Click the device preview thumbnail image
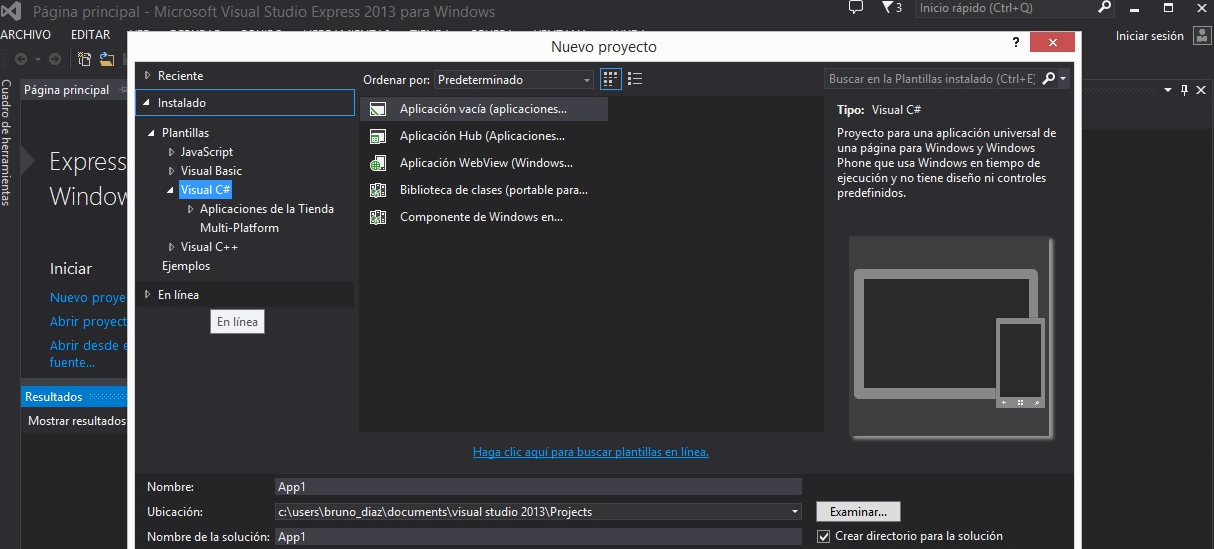This screenshot has width=1214, height=549. (951, 336)
